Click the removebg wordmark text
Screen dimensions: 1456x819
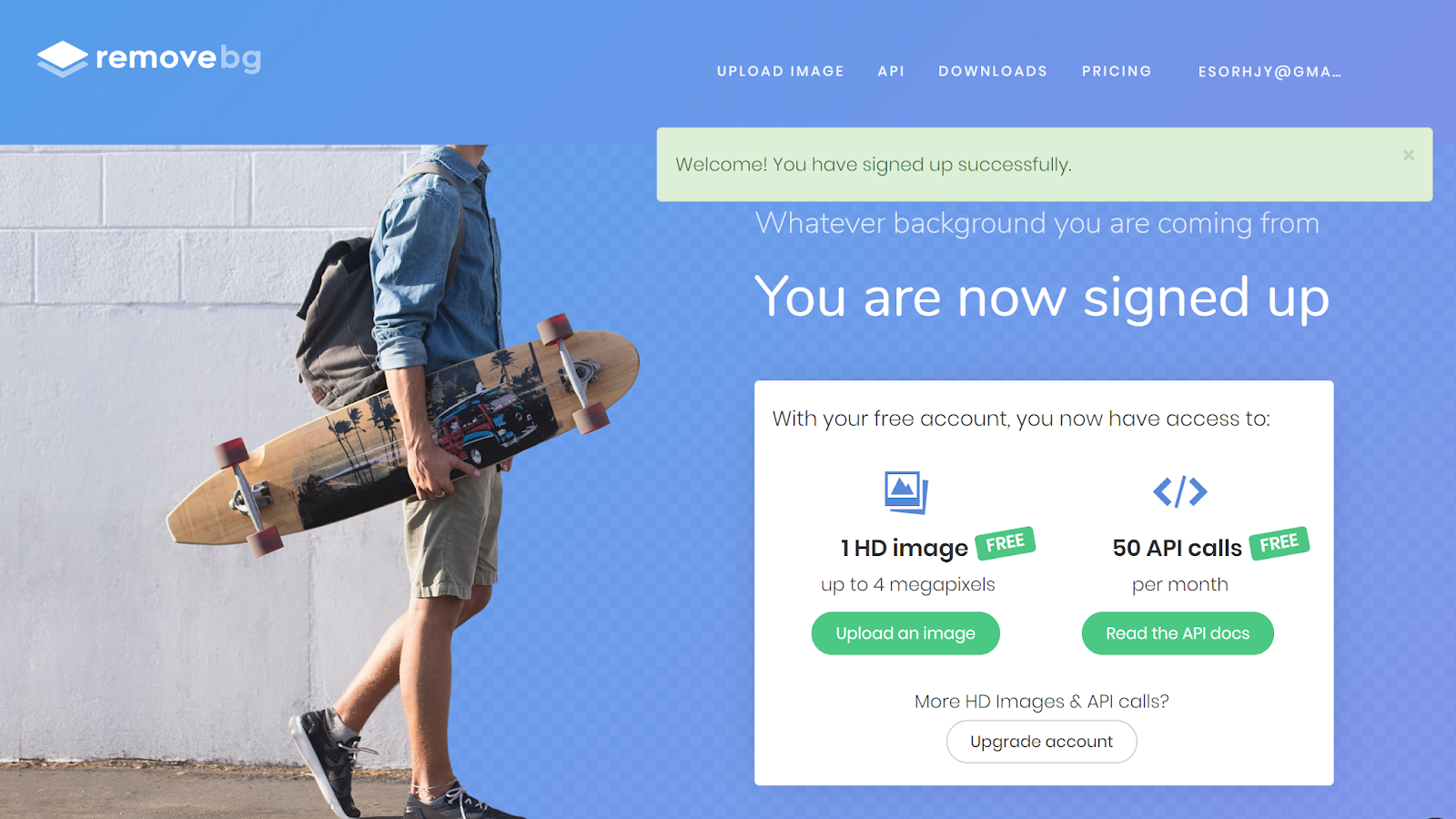click(x=178, y=58)
